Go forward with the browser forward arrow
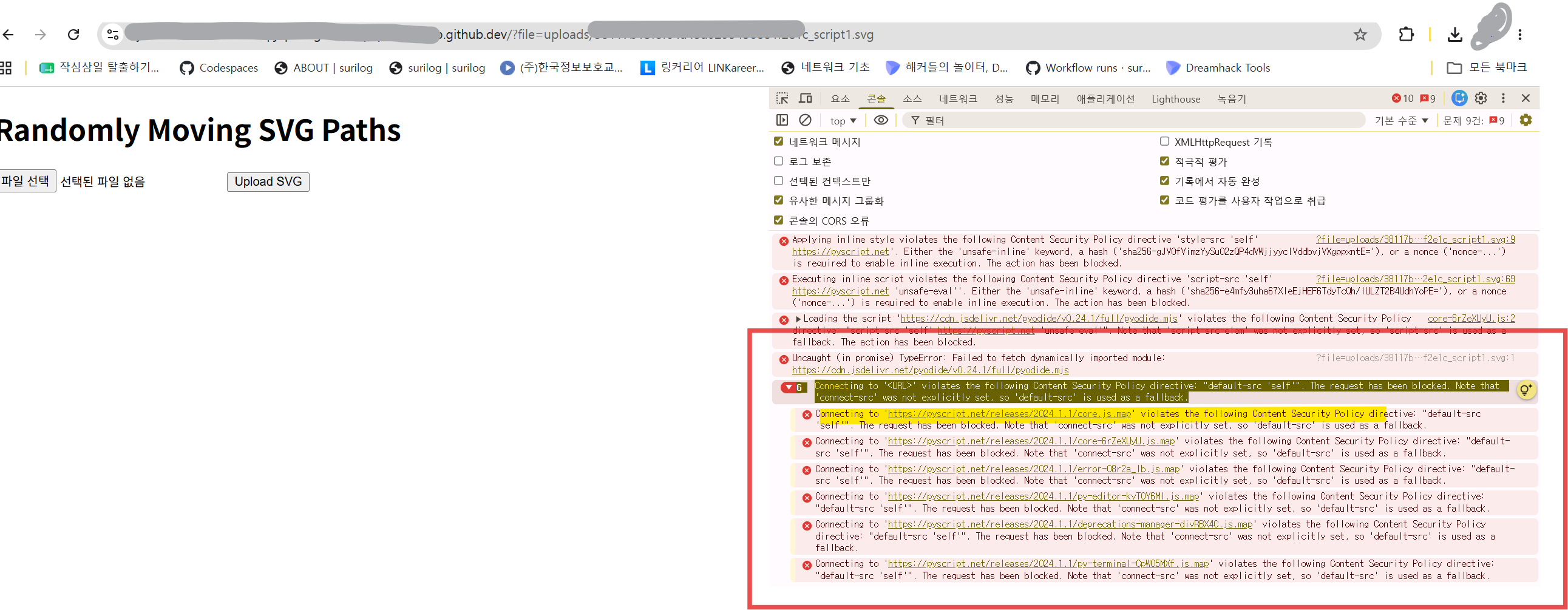 point(41,35)
